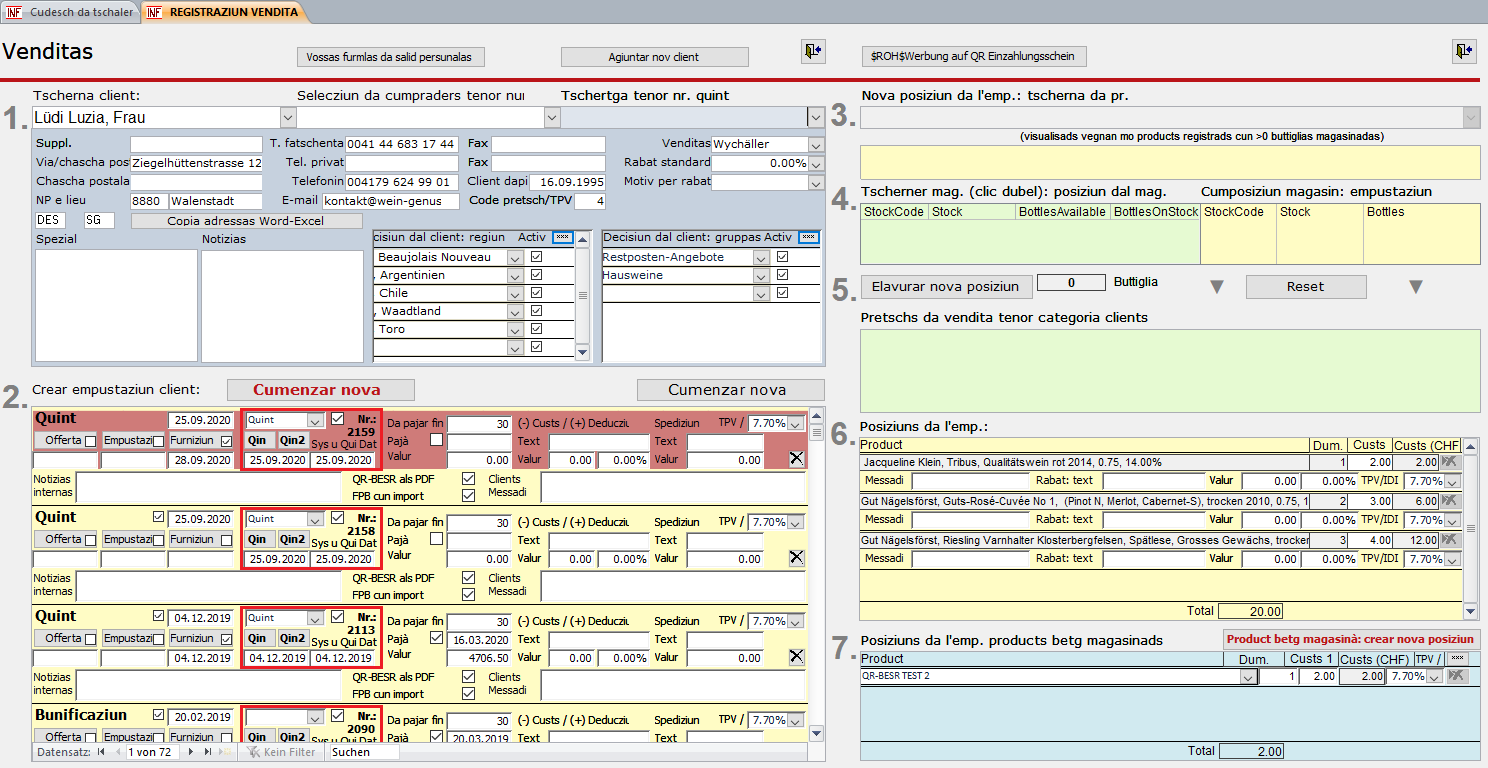Toggle 'QR-BESR als PDF' for order 2159

(x=468, y=479)
